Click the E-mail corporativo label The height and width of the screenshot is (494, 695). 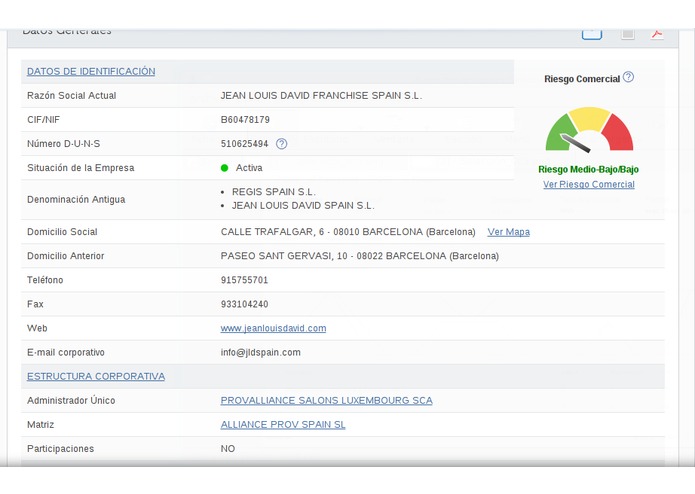[66, 352]
